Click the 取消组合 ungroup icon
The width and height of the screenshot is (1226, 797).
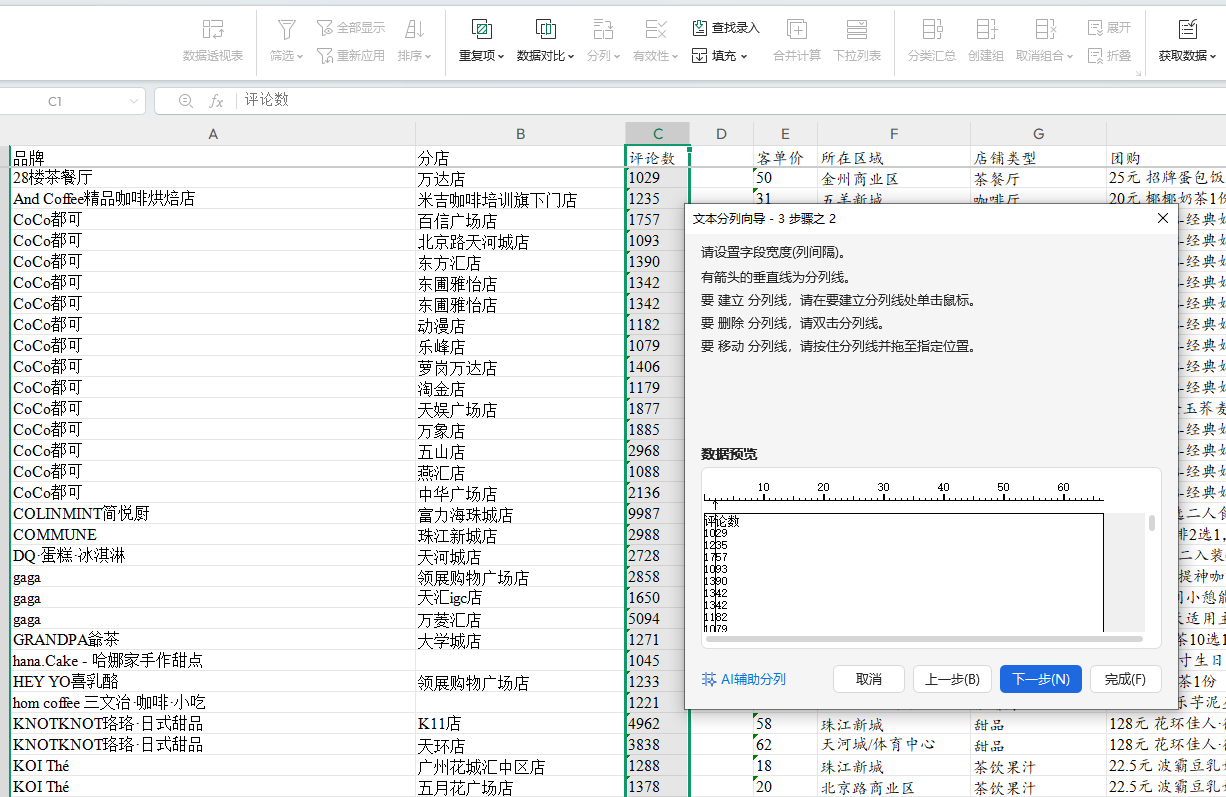tap(1045, 29)
